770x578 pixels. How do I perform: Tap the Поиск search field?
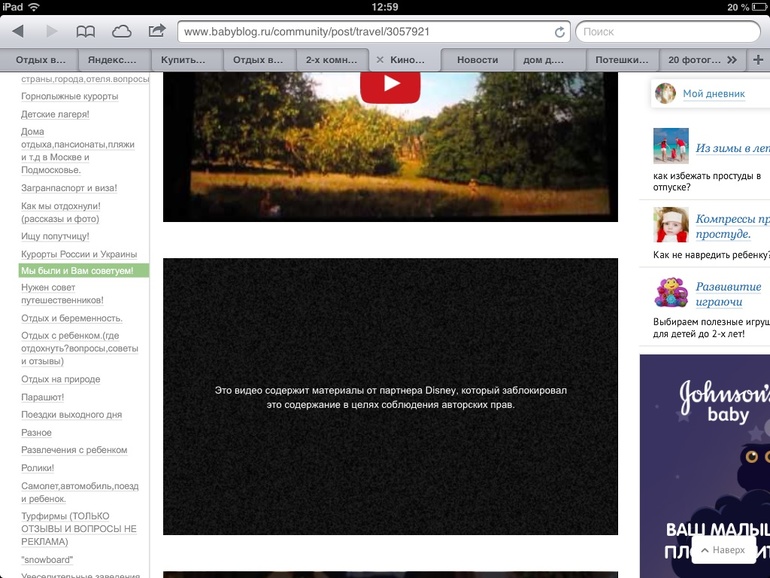(x=670, y=32)
